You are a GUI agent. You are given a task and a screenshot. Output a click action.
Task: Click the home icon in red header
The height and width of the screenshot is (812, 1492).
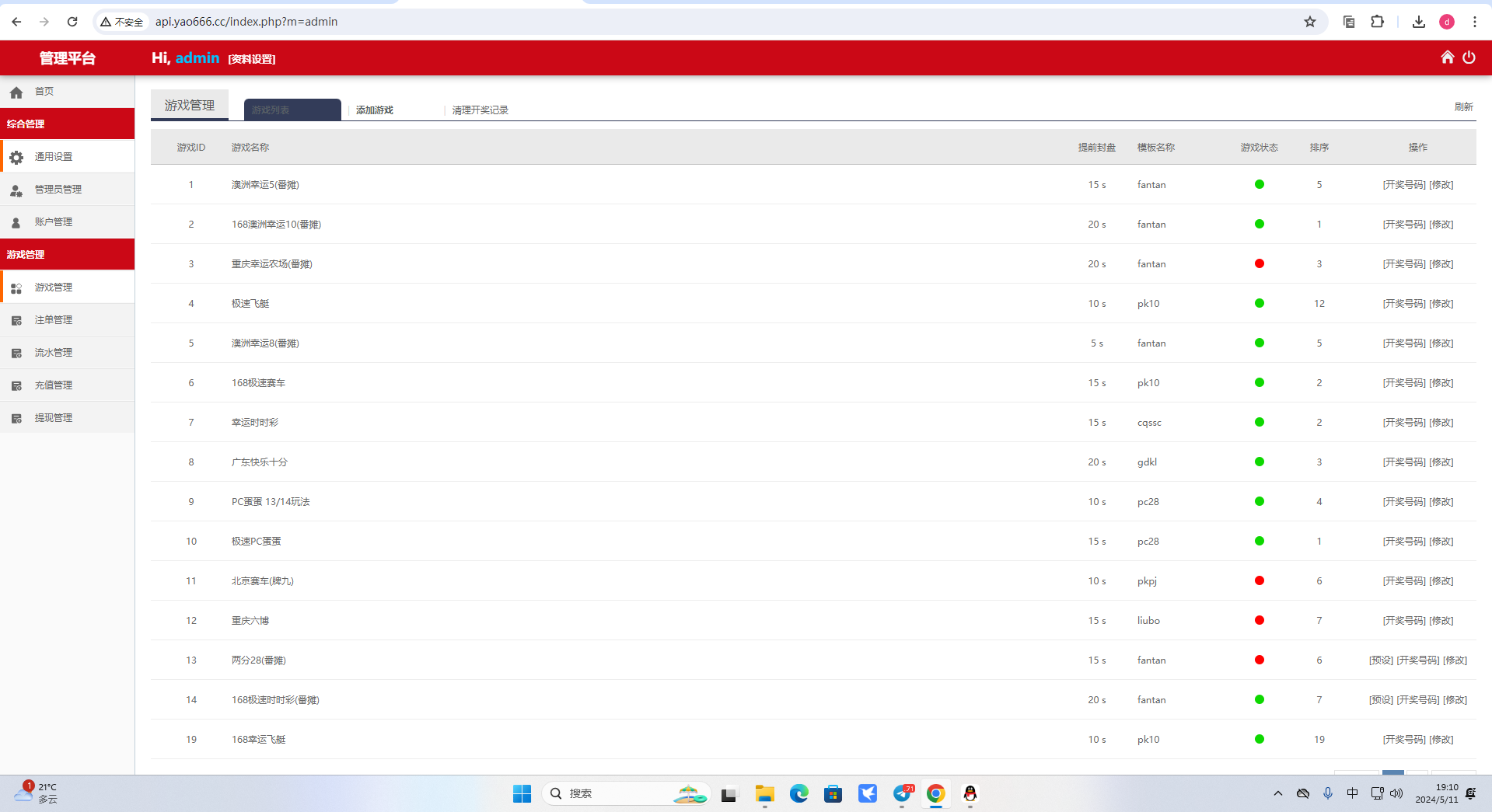click(x=1447, y=58)
